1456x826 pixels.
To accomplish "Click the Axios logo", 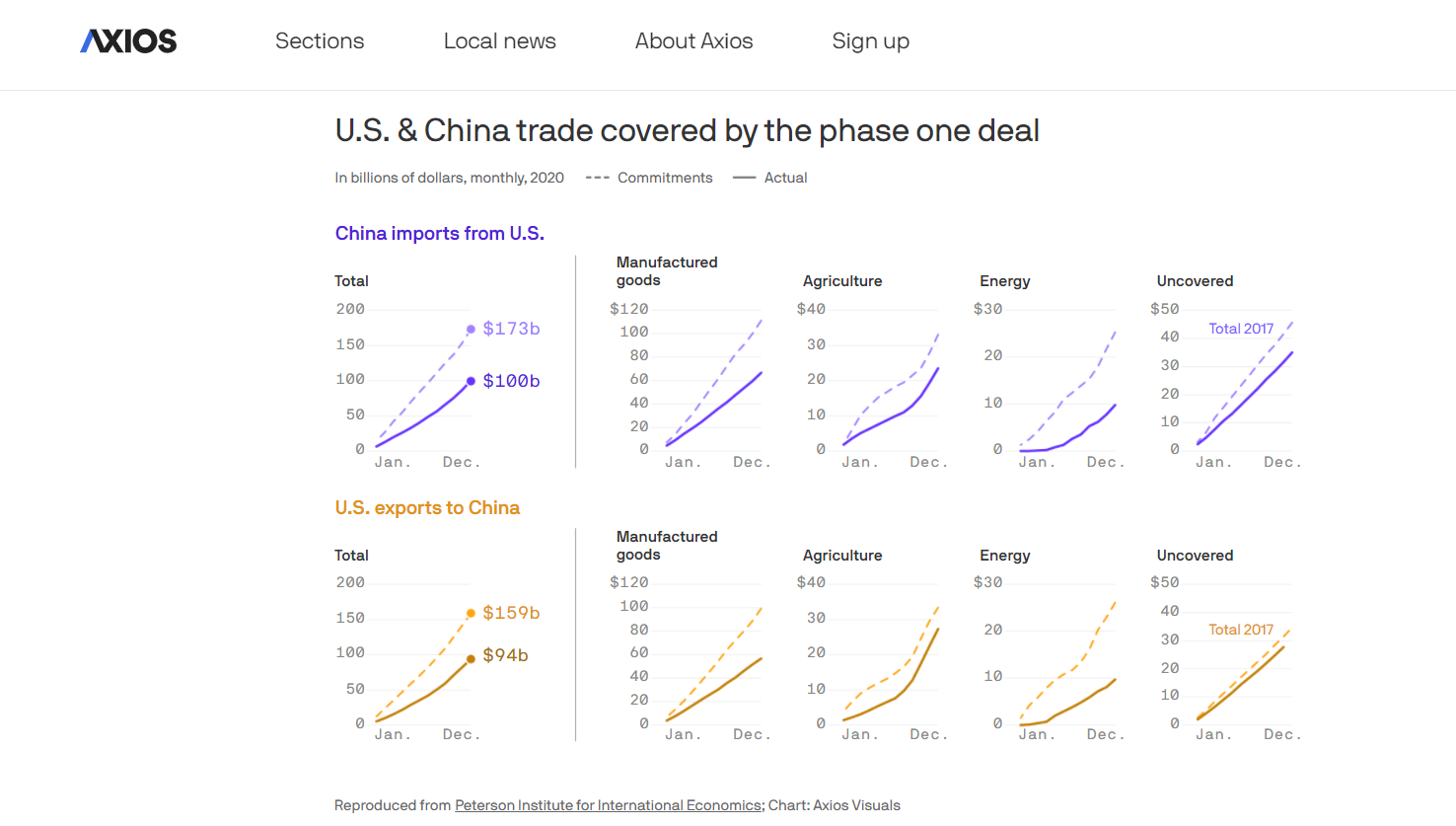I will (128, 41).
